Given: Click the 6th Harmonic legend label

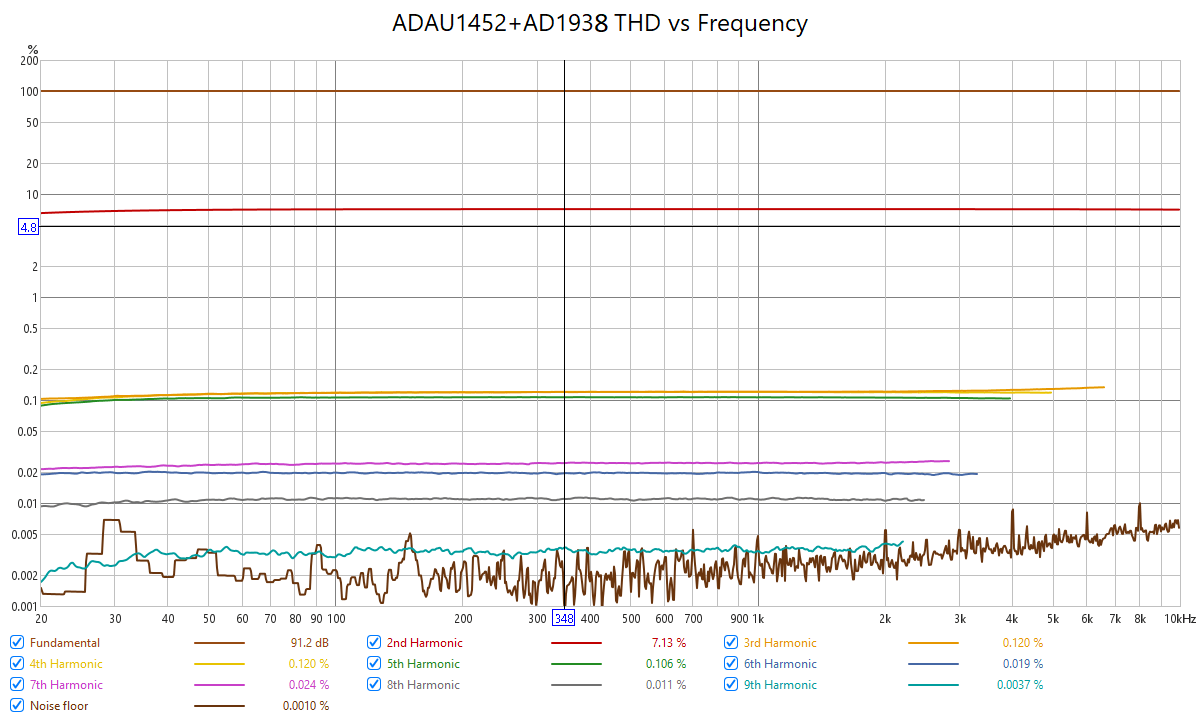Looking at the screenshot, I should coord(780,664).
